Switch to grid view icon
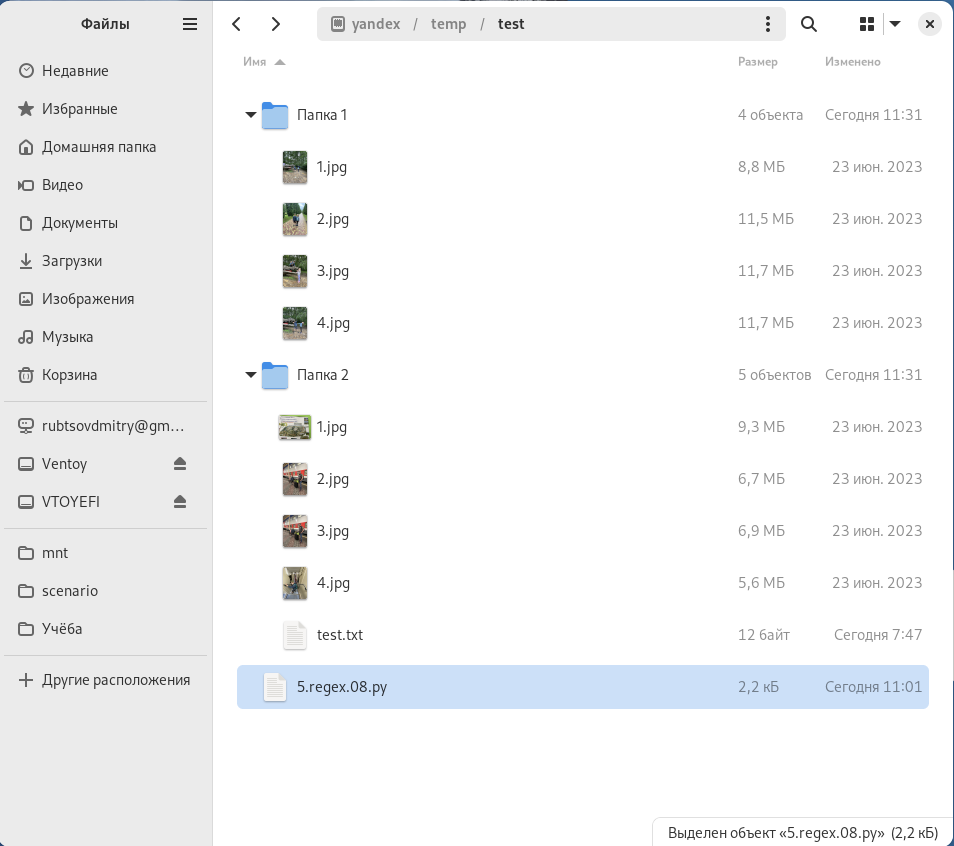954x846 pixels. (867, 24)
